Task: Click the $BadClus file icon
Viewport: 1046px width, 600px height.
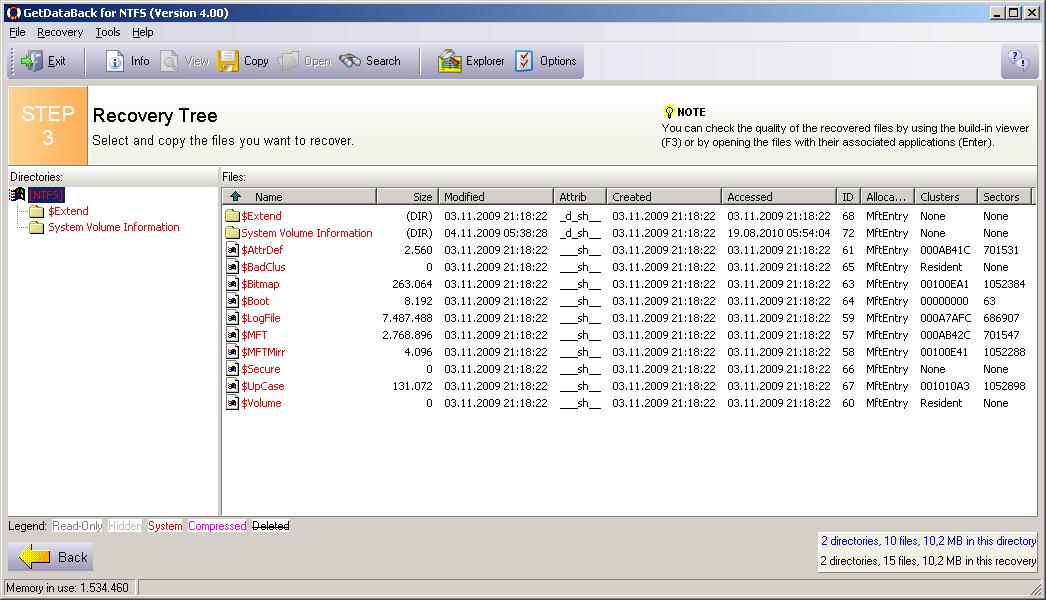Action: pyautogui.click(x=232, y=267)
